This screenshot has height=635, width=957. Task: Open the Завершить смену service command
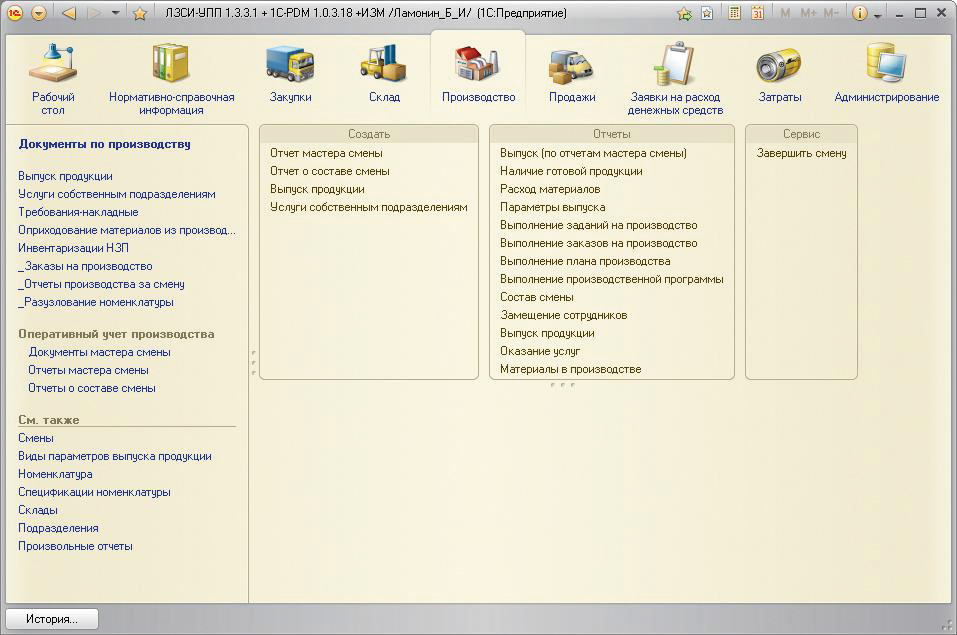tap(801, 153)
